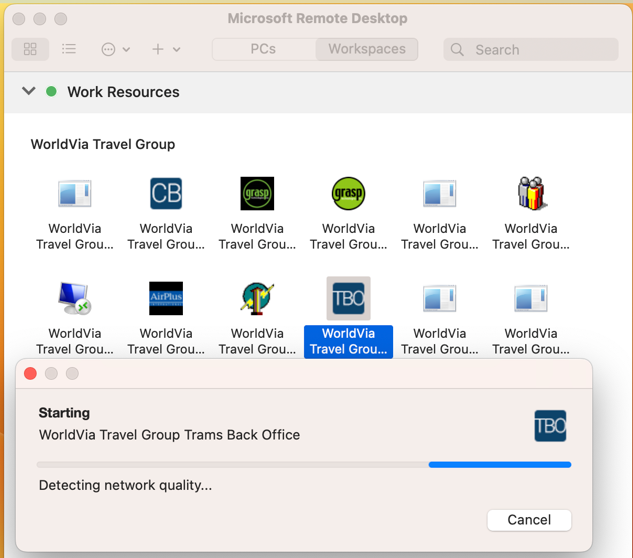
Task: Switch to list view icon
Action: pyautogui.click(x=69, y=49)
